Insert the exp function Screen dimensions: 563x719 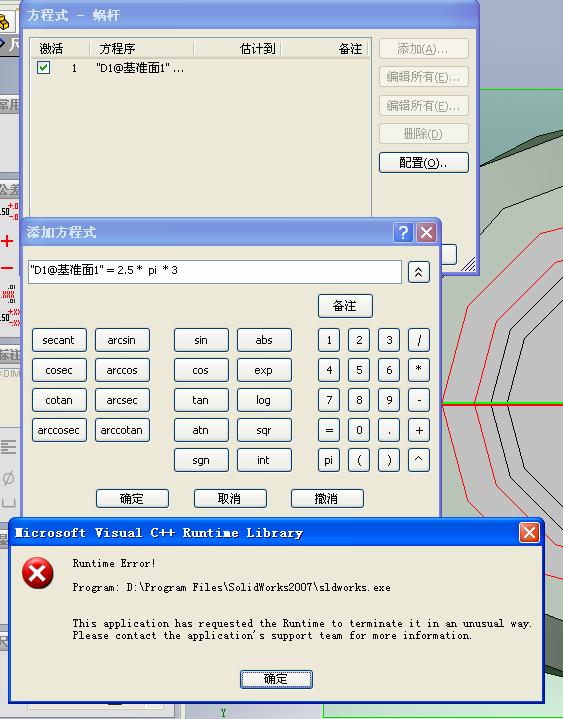[264, 370]
